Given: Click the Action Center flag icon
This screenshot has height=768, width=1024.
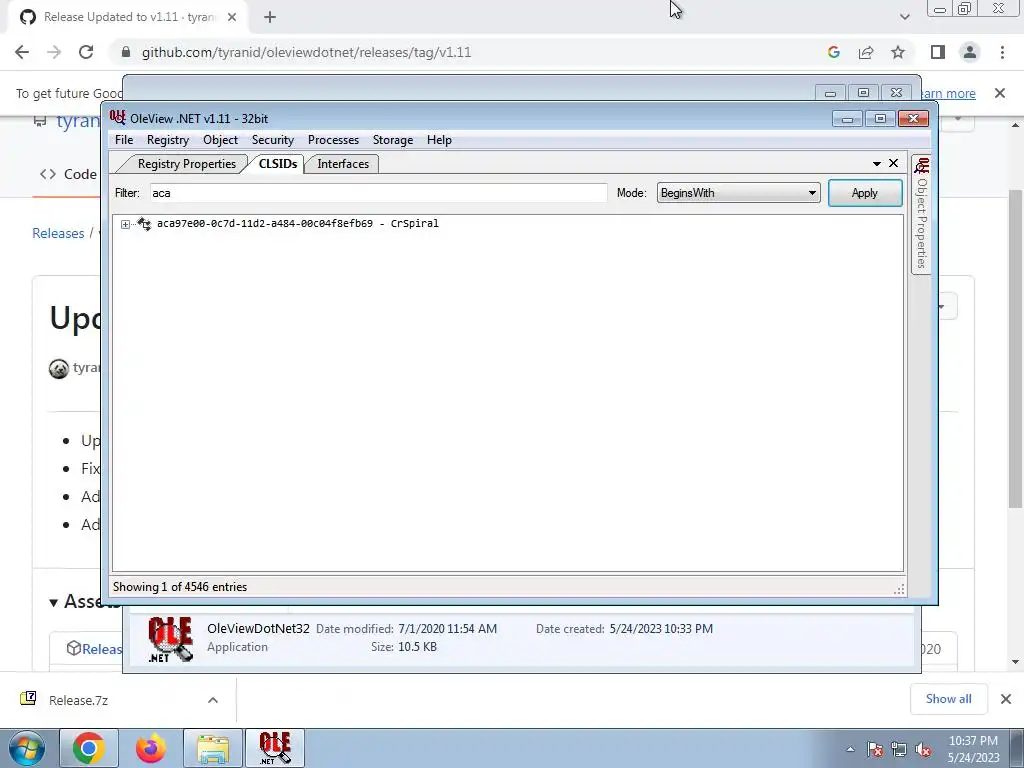Looking at the screenshot, I should (x=875, y=750).
